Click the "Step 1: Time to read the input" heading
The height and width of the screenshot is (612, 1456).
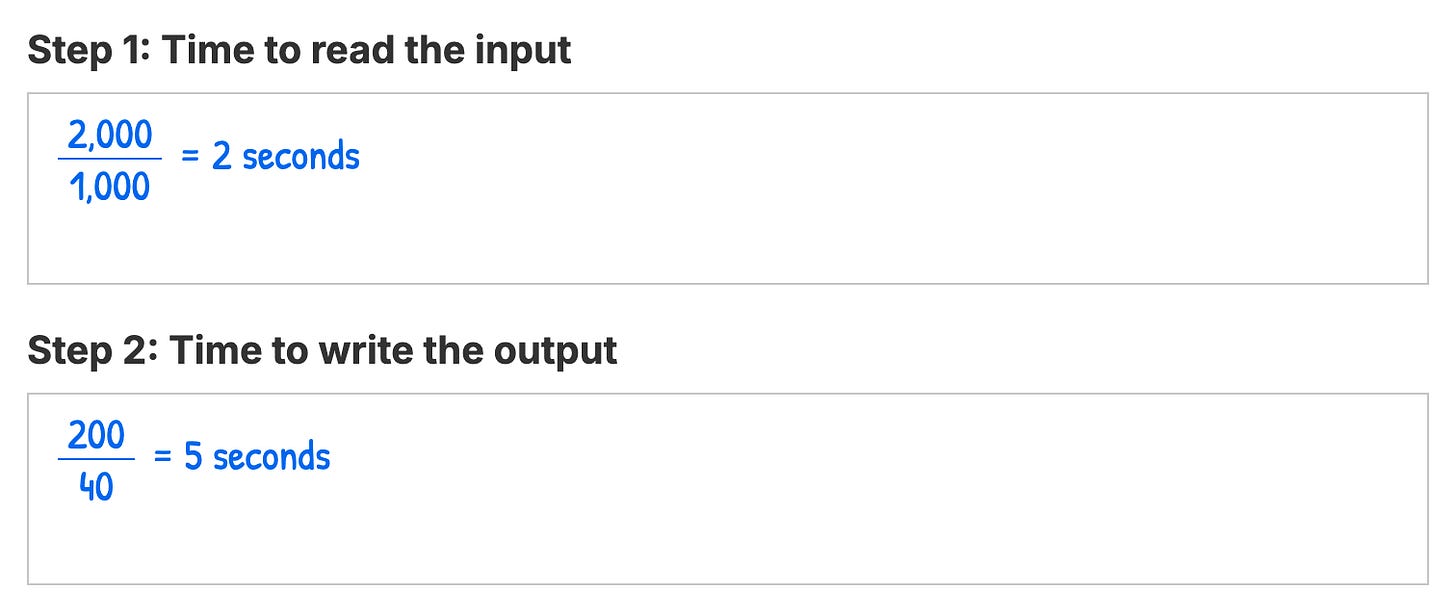299,48
